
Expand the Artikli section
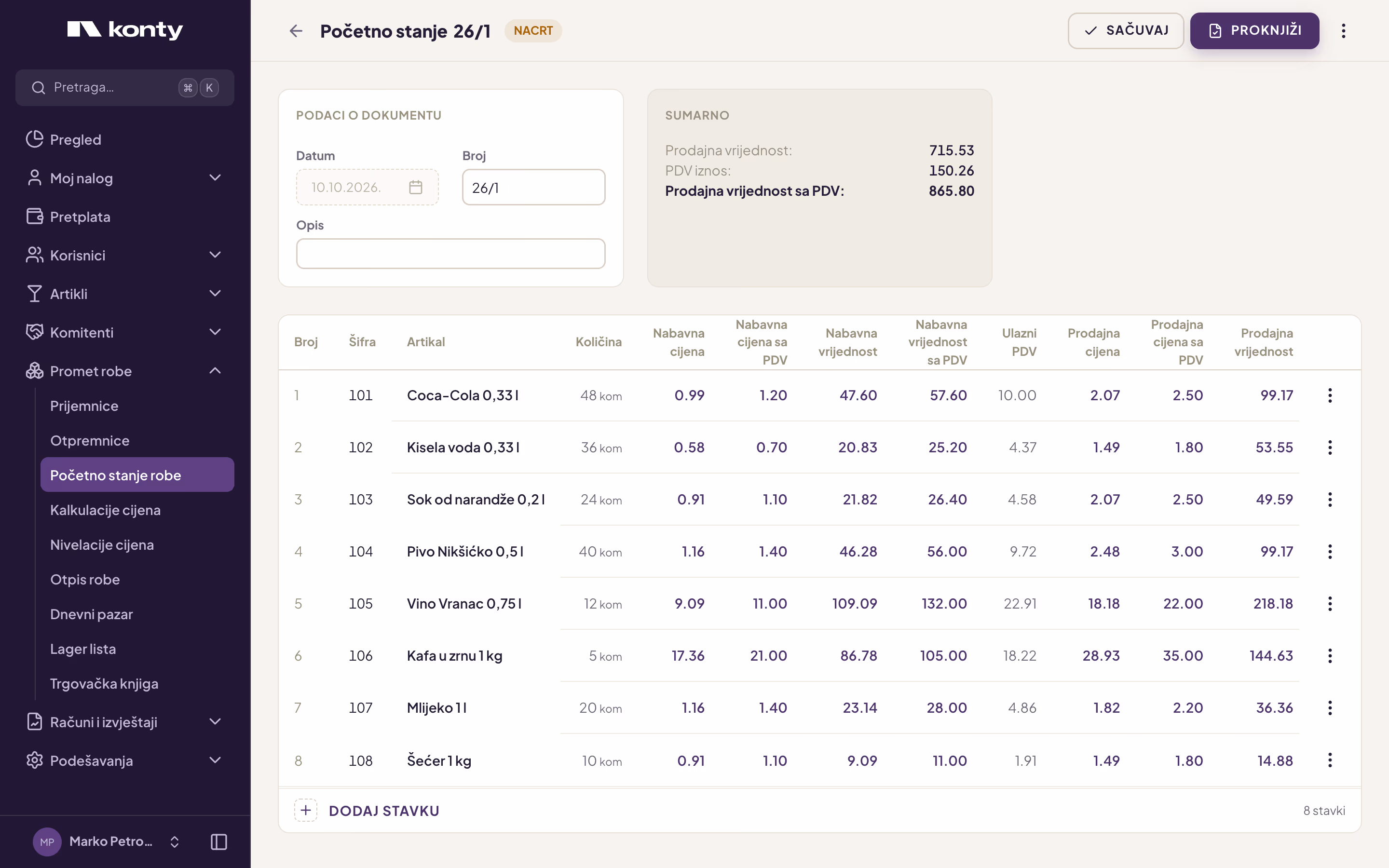click(124, 293)
